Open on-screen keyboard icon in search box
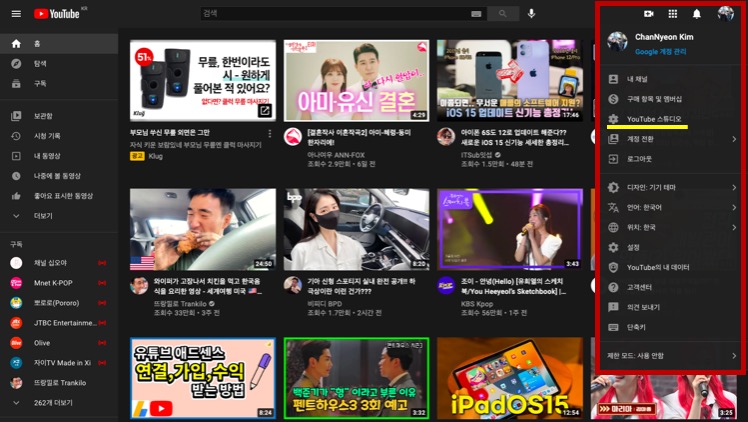 pyautogui.click(x=476, y=14)
